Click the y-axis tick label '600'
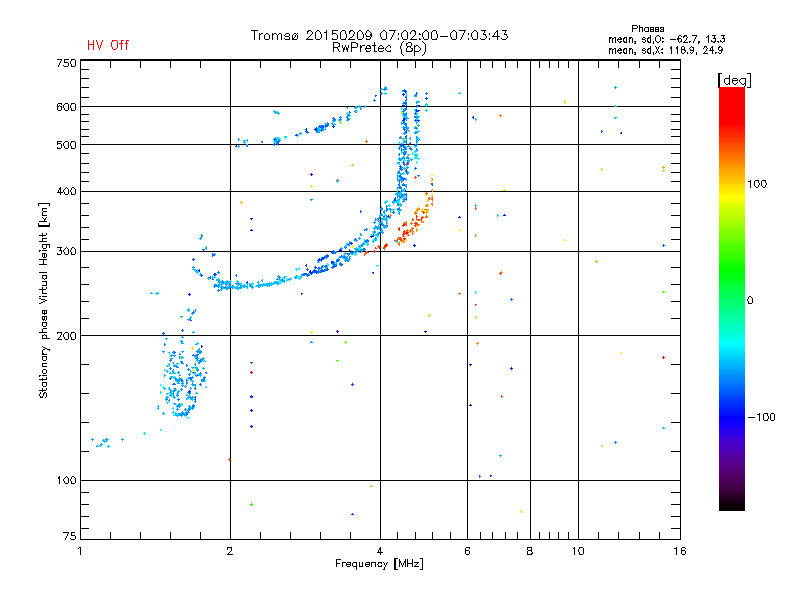The height and width of the screenshot is (600, 800). point(66,107)
